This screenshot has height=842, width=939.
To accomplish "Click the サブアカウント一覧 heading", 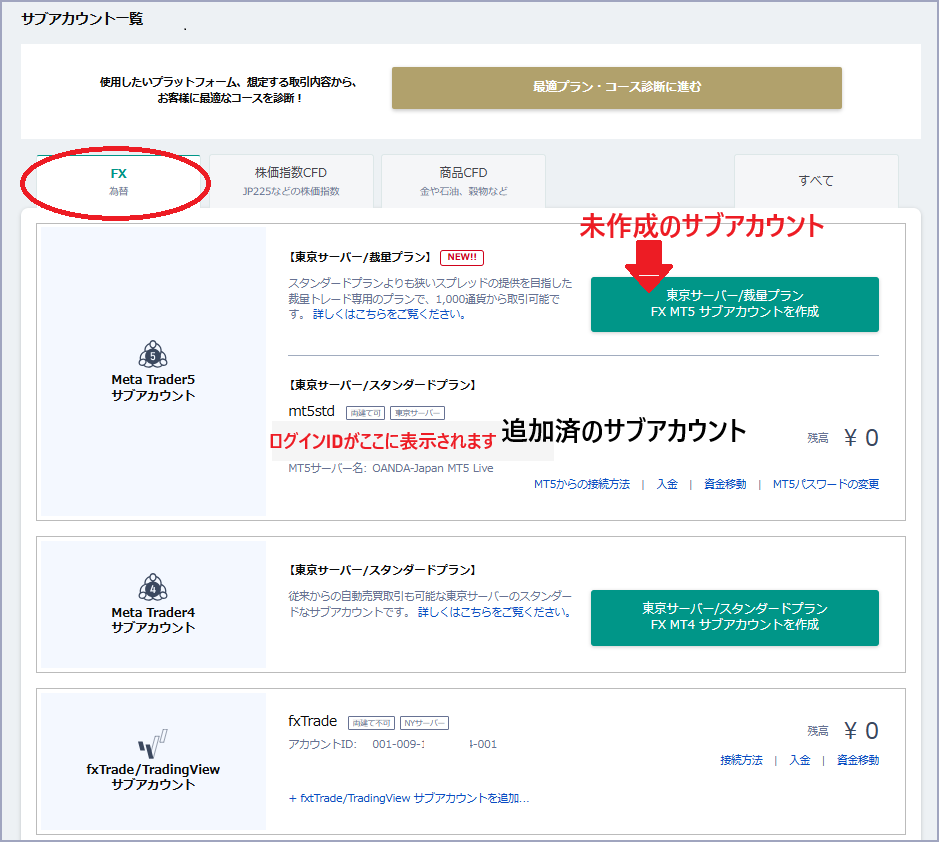I will [x=83, y=19].
